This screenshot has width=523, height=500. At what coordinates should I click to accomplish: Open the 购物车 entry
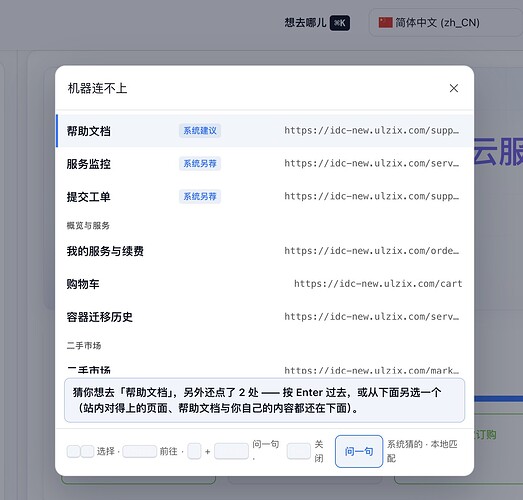[265, 284]
